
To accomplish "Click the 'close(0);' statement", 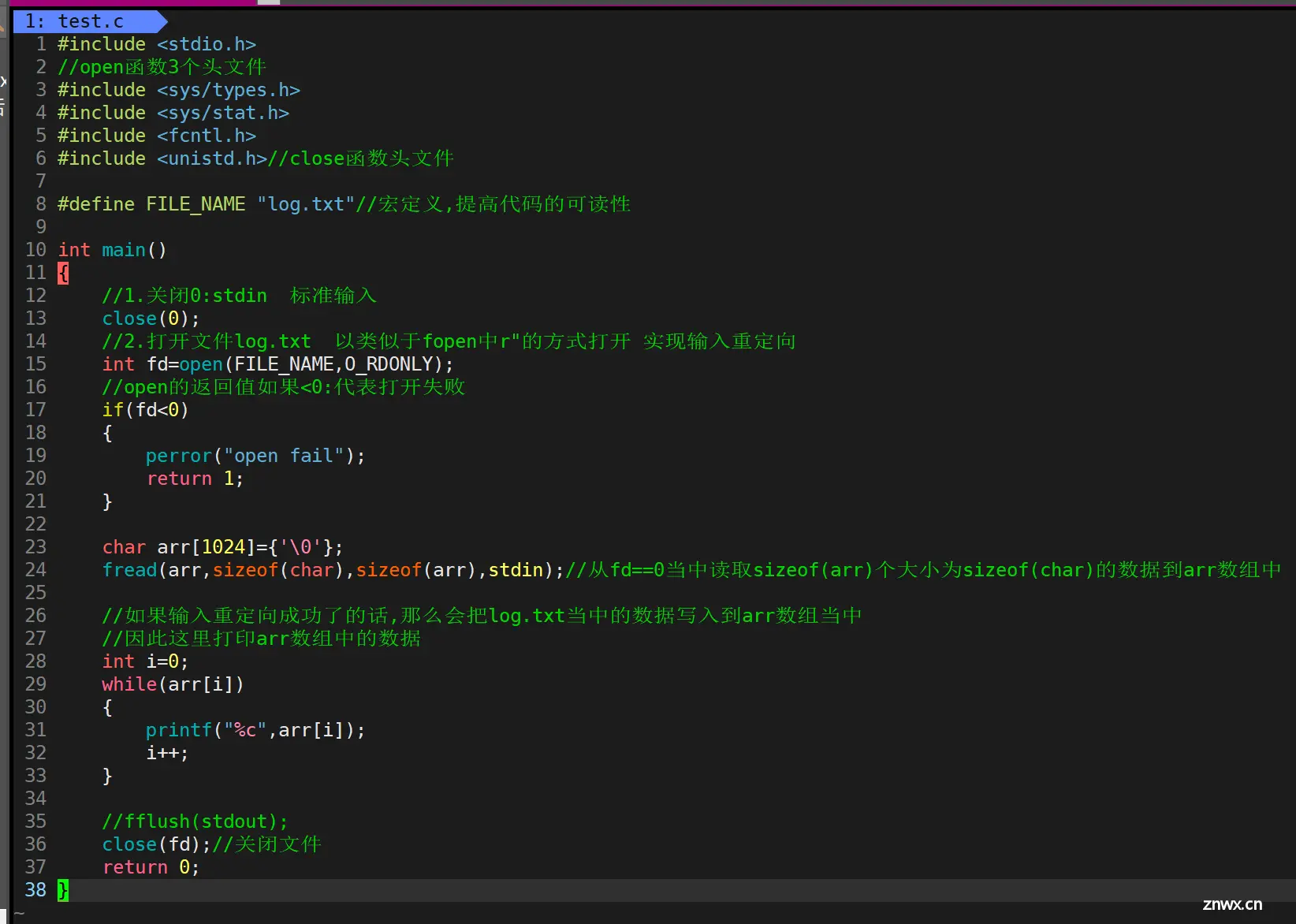I will click(151, 319).
